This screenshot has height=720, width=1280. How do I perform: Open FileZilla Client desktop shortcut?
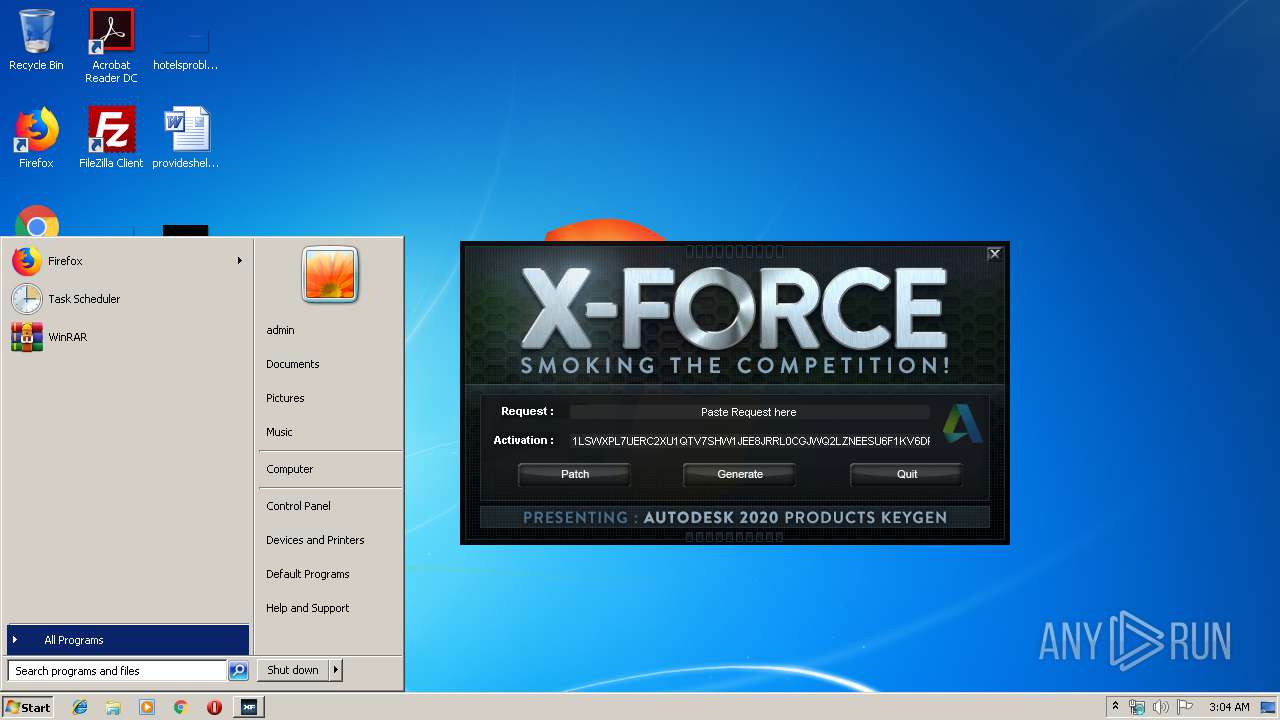coord(111,138)
